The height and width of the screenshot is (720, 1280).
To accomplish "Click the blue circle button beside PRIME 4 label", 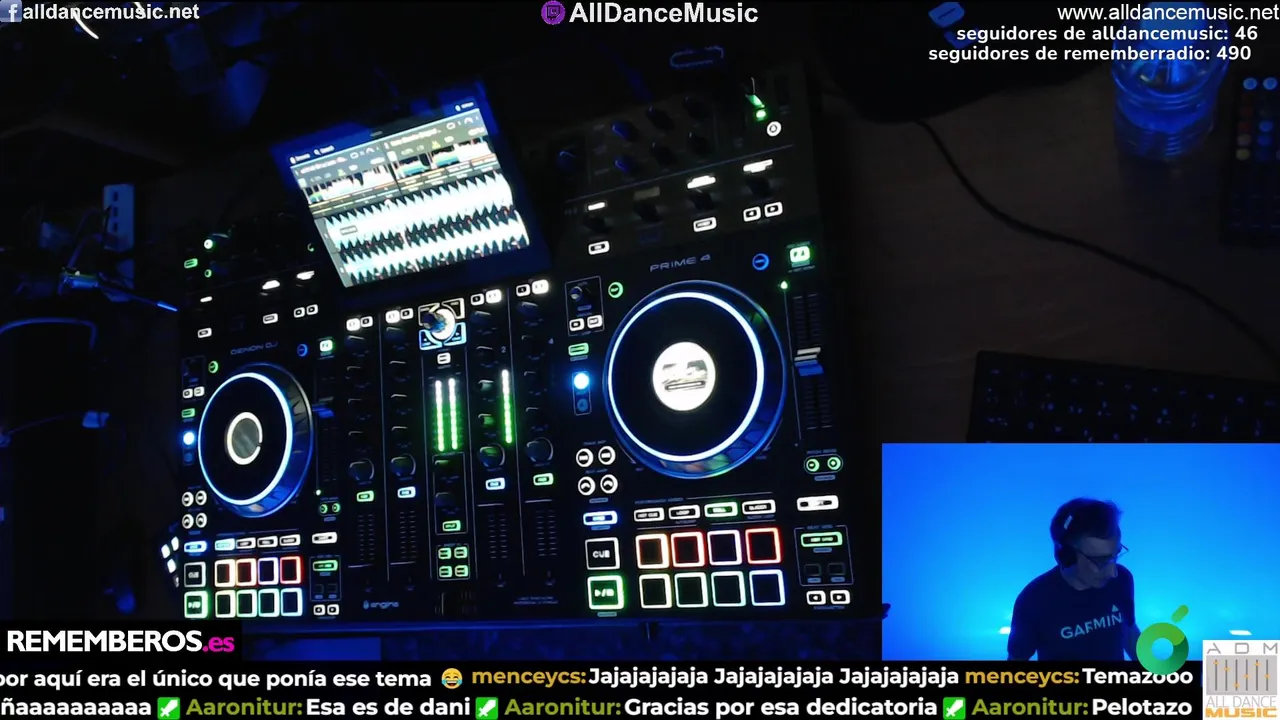I will (x=760, y=262).
